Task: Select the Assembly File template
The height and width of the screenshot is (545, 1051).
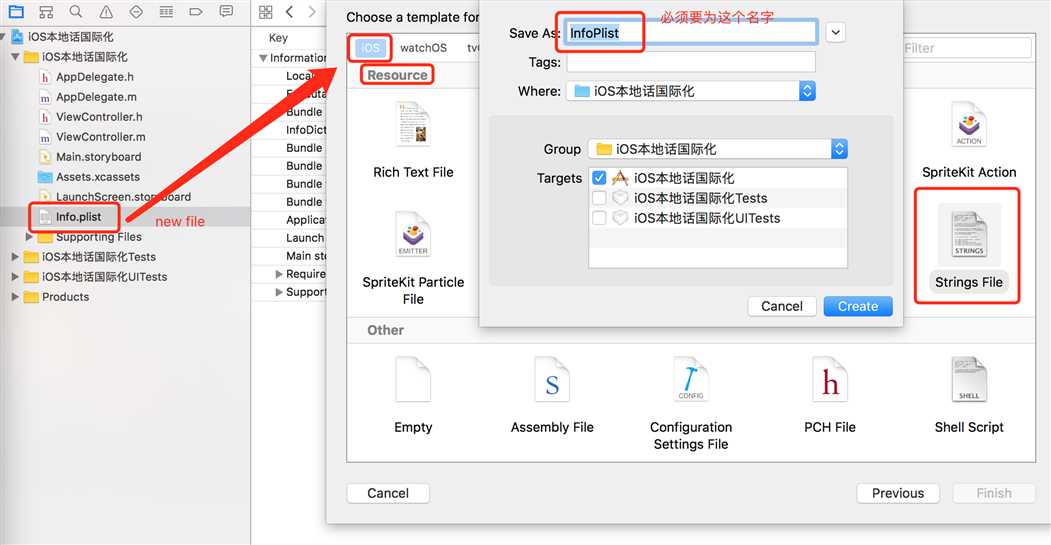Action: pos(552,396)
